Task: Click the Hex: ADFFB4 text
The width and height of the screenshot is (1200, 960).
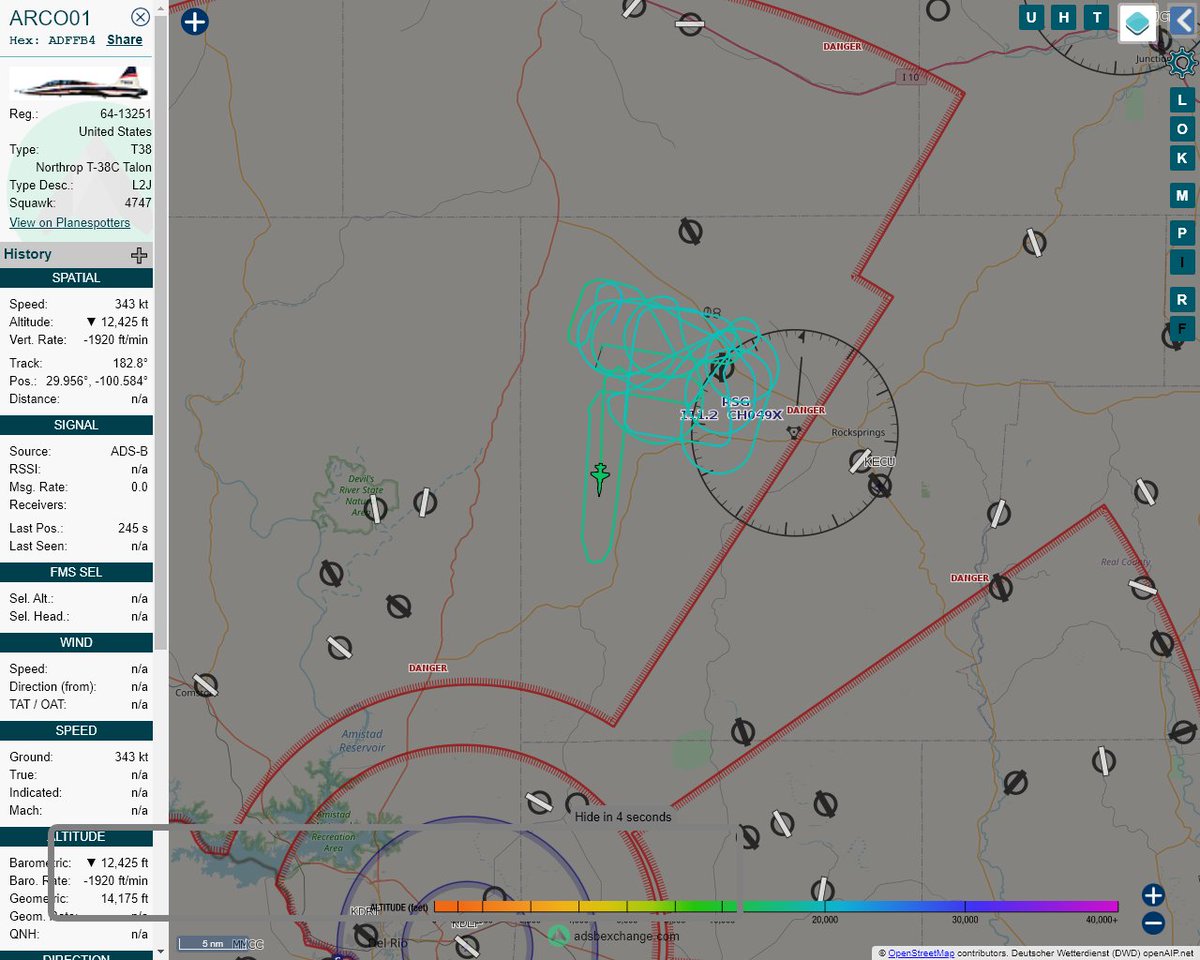Action: (x=53, y=40)
